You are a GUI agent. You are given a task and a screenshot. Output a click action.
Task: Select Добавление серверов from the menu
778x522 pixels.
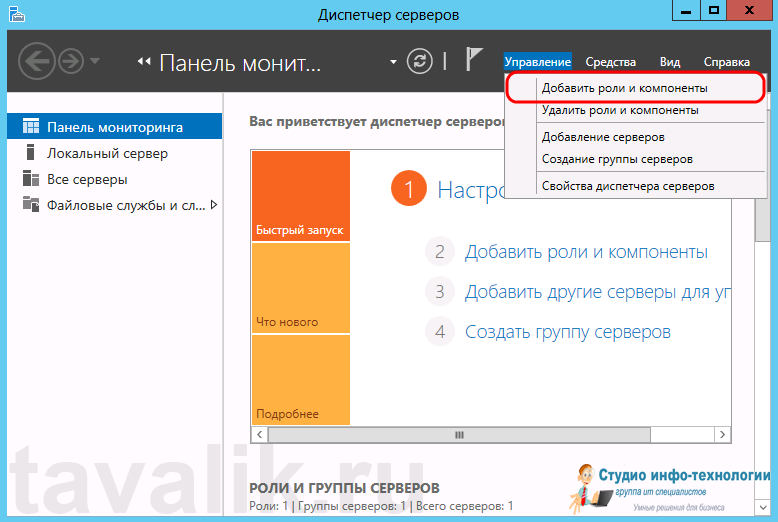[603, 137]
